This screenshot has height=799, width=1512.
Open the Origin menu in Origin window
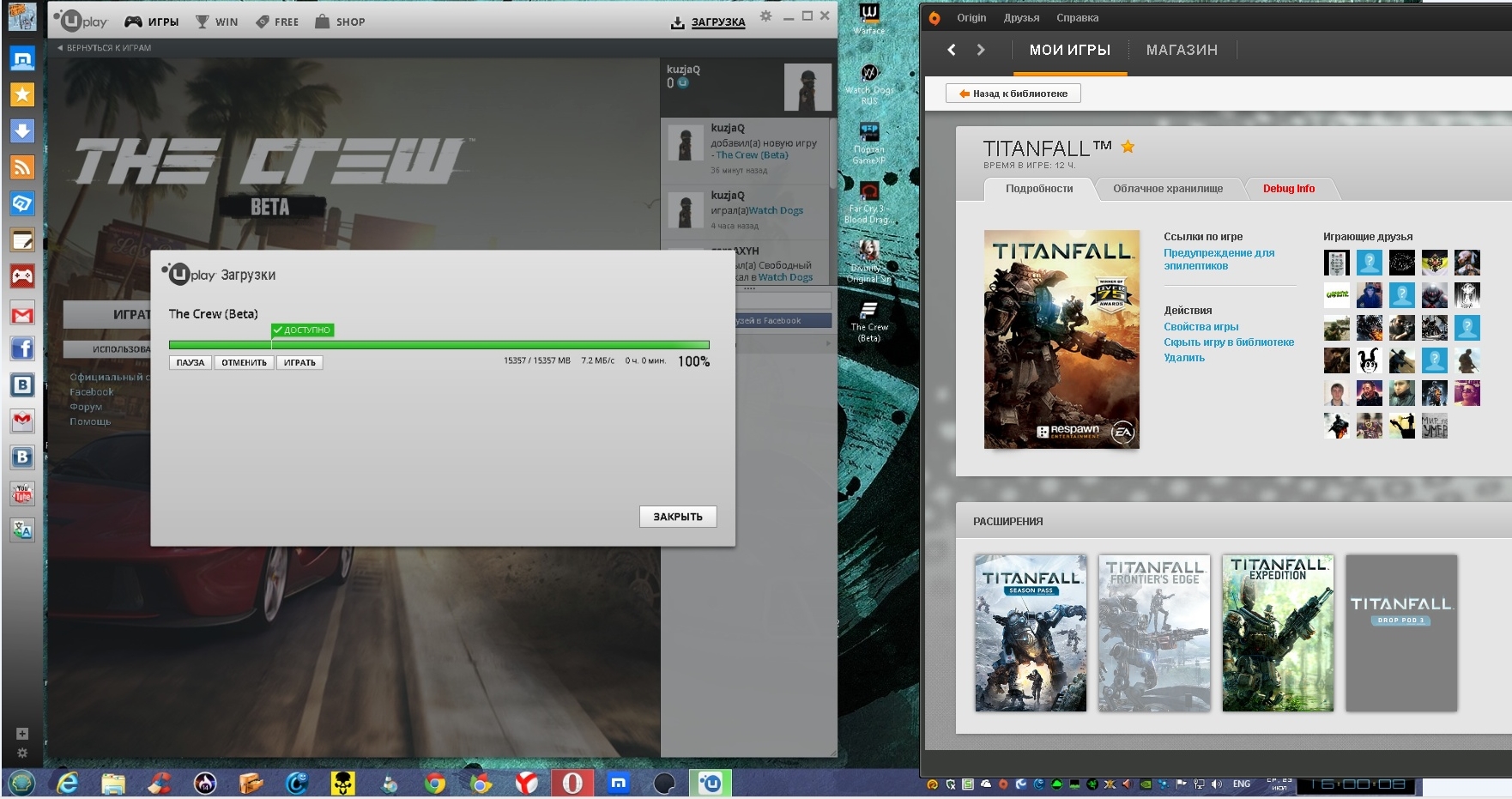(971, 18)
